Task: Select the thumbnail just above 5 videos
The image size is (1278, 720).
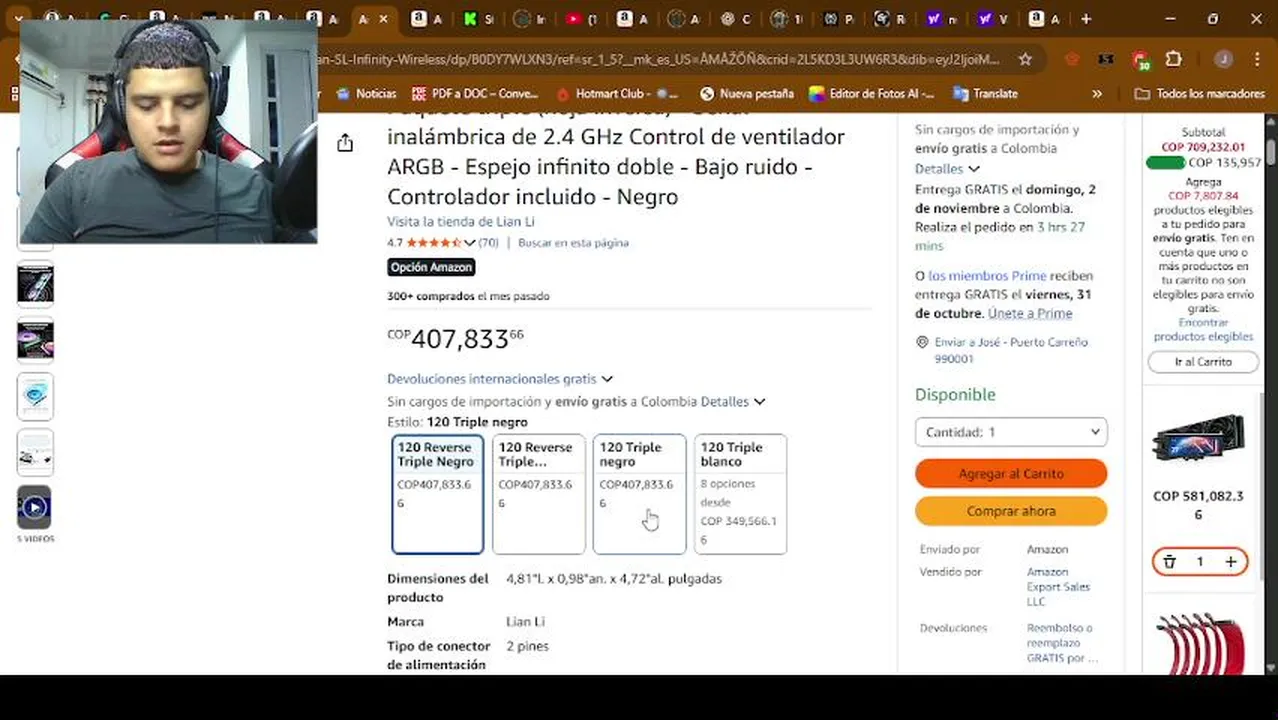Action: (35, 452)
